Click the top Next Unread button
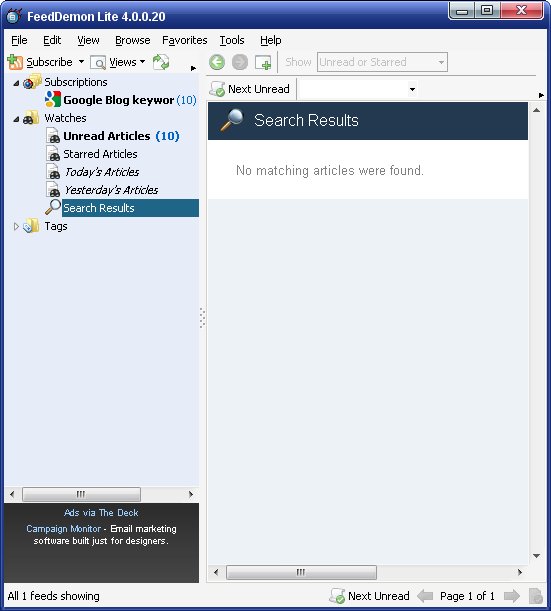Viewport: 551px width, 611px height. [x=250, y=89]
